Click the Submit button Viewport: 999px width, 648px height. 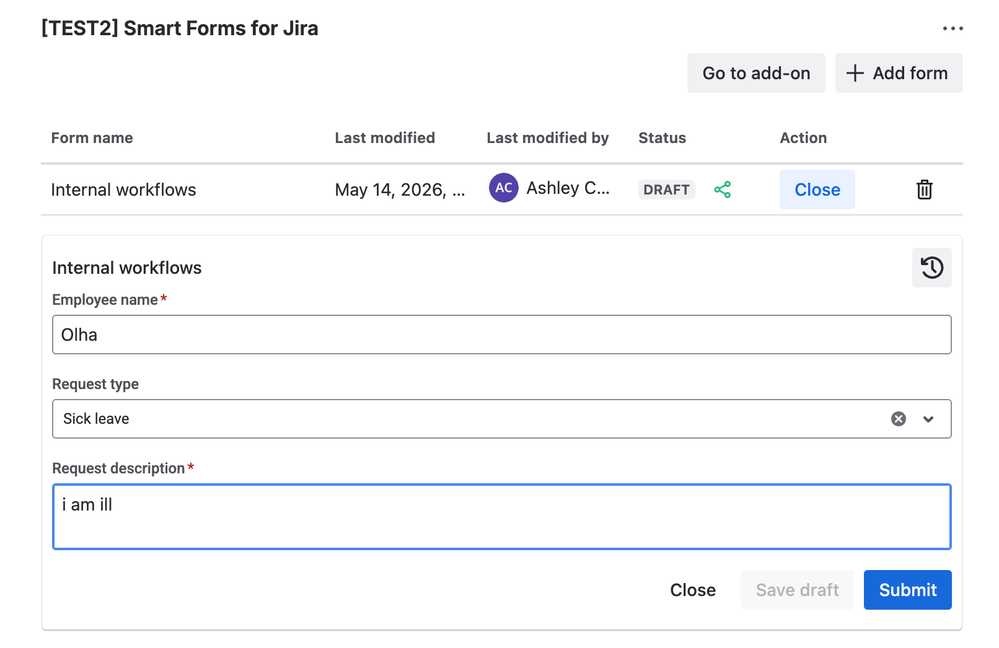click(x=907, y=590)
